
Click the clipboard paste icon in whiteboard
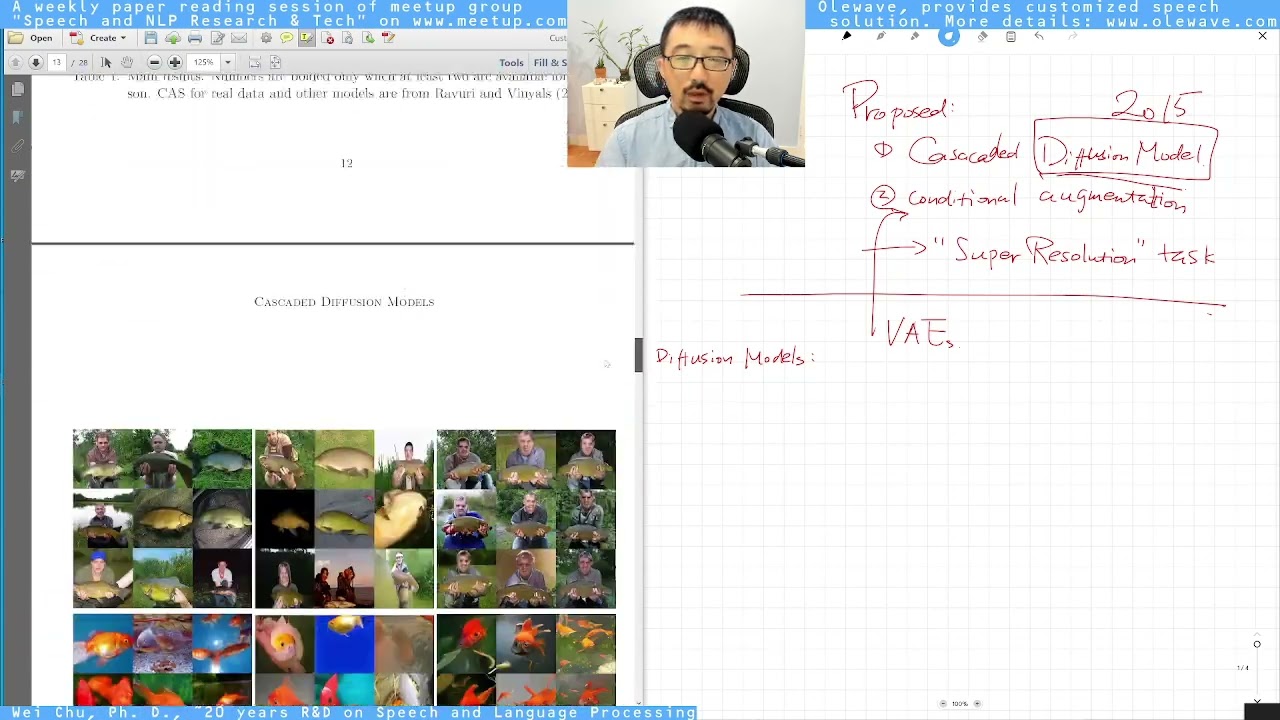[x=1011, y=37]
